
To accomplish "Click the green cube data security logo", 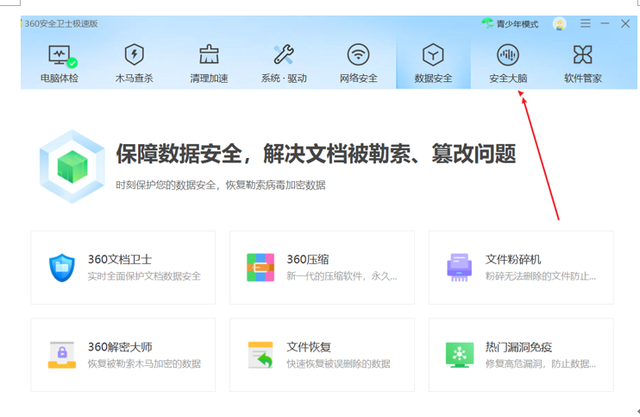I will coord(73,166).
